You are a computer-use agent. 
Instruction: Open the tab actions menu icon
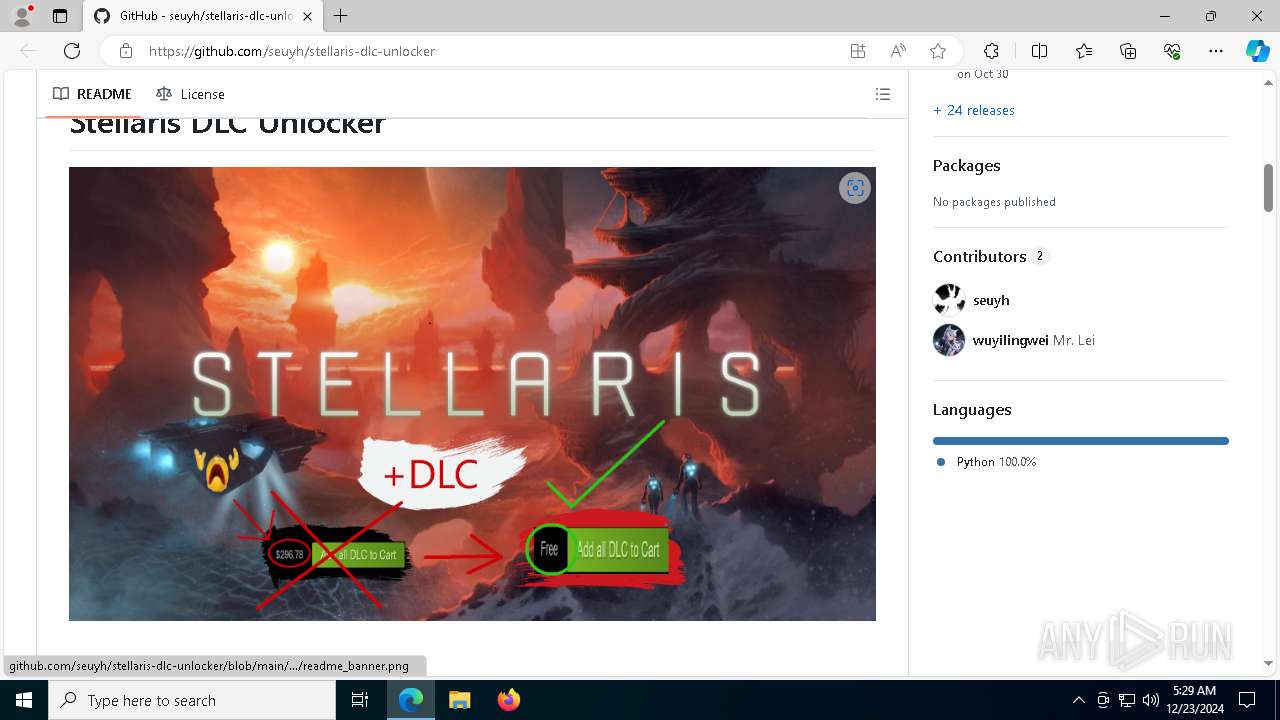pos(60,16)
